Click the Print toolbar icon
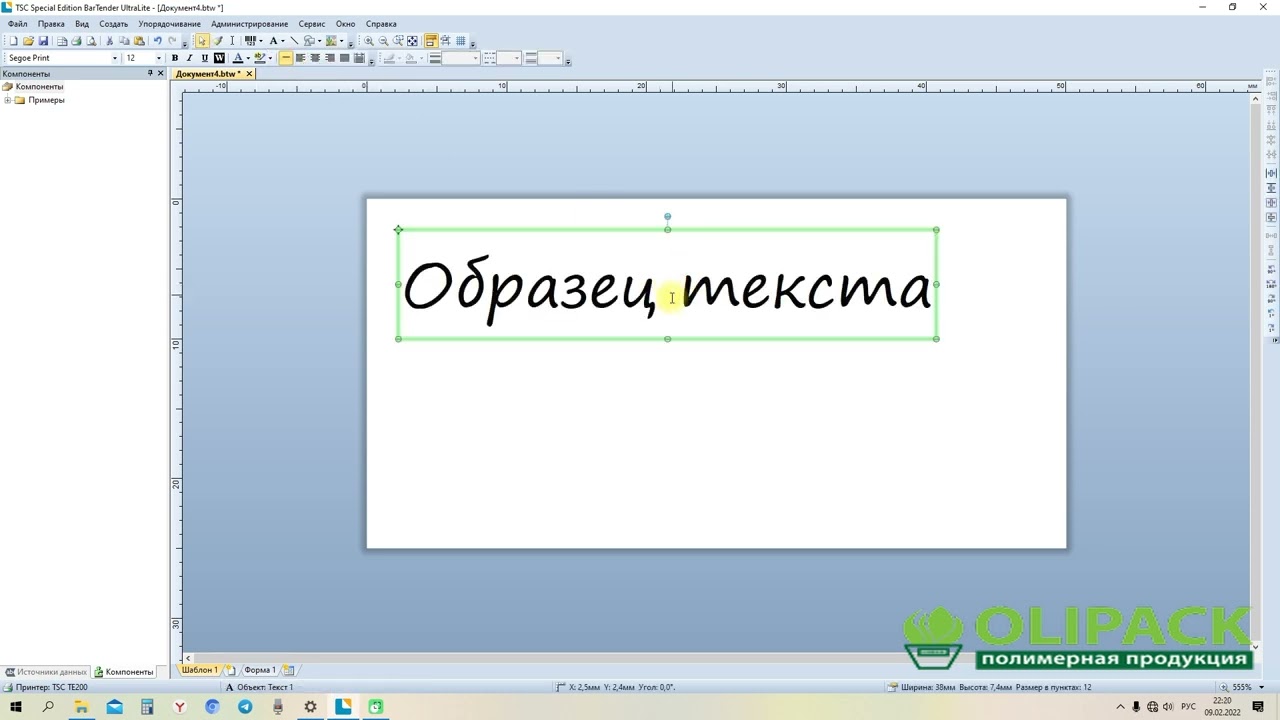 coord(76,41)
